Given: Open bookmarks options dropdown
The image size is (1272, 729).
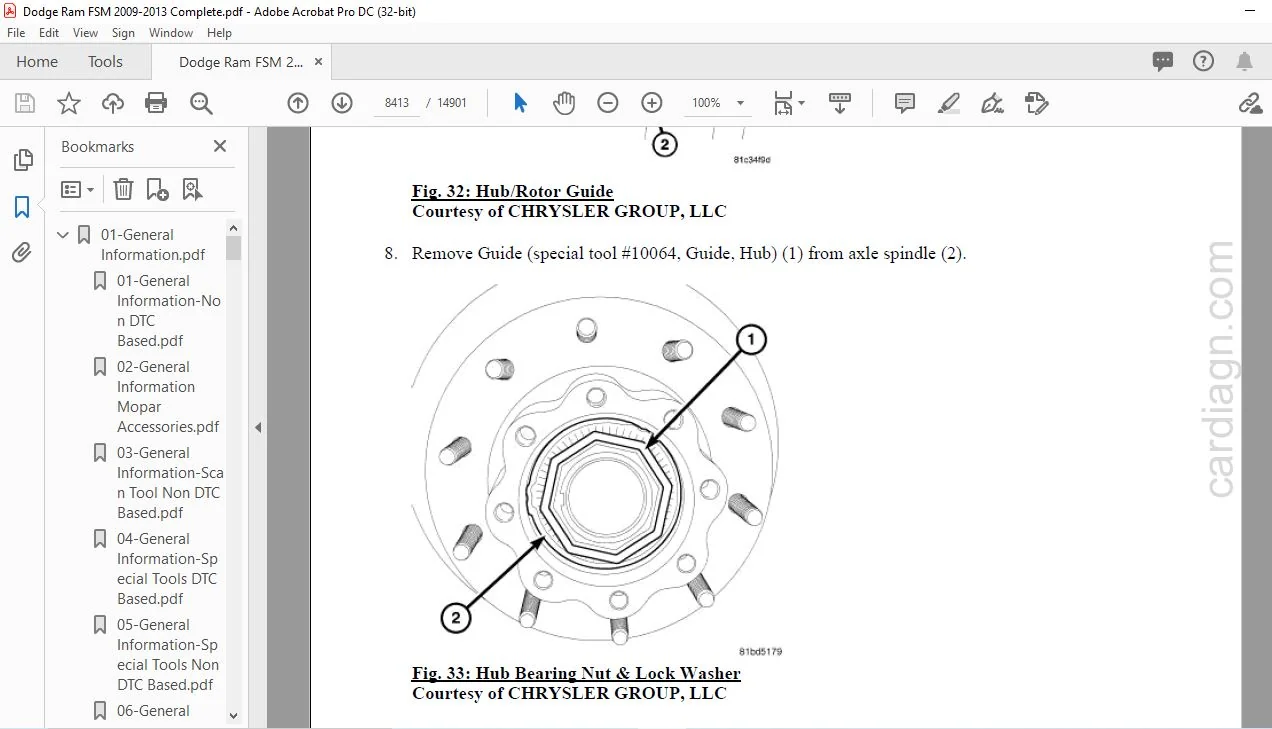Looking at the screenshot, I should [x=77, y=189].
